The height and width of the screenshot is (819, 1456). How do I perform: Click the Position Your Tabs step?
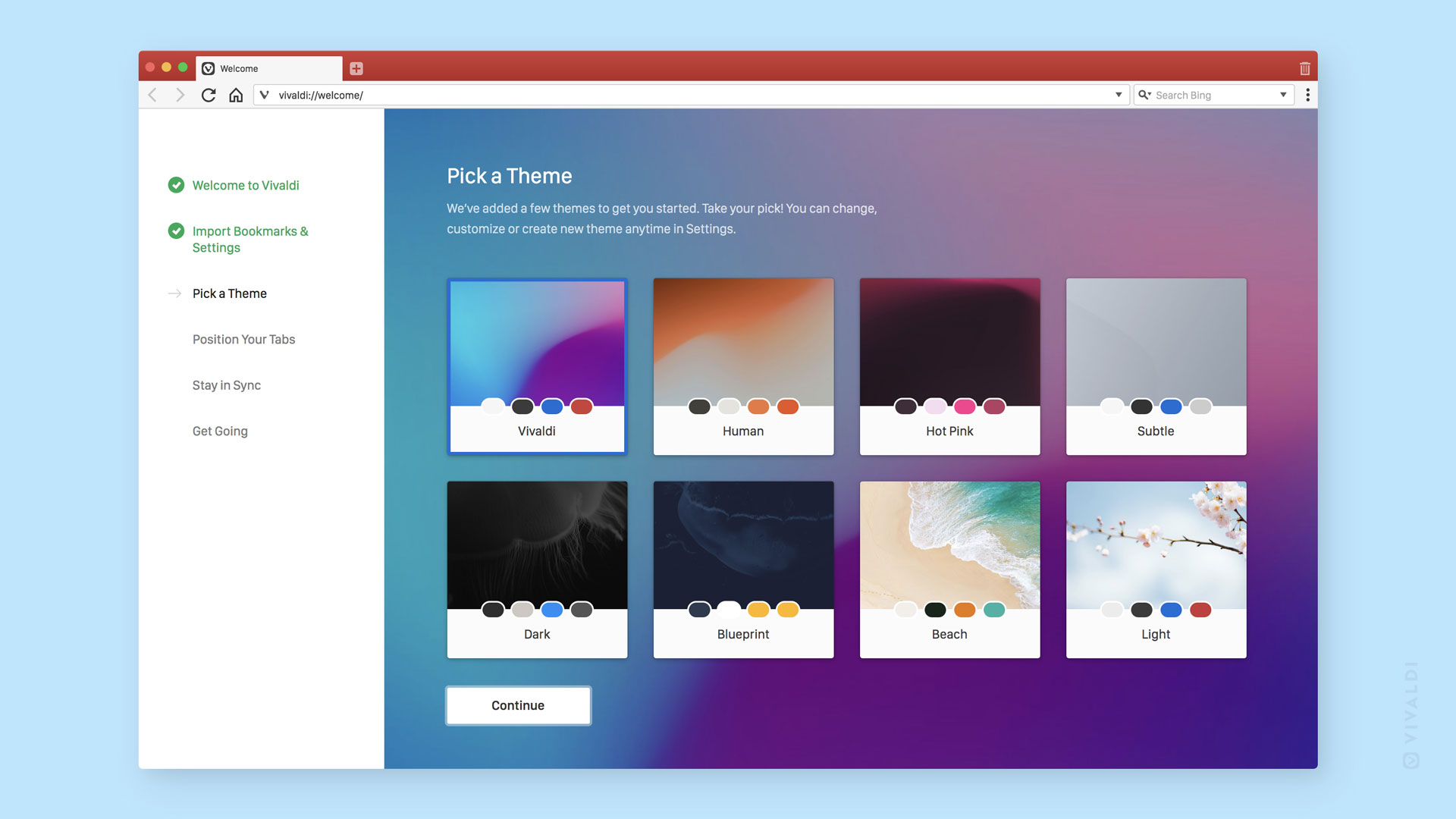pyautogui.click(x=243, y=339)
